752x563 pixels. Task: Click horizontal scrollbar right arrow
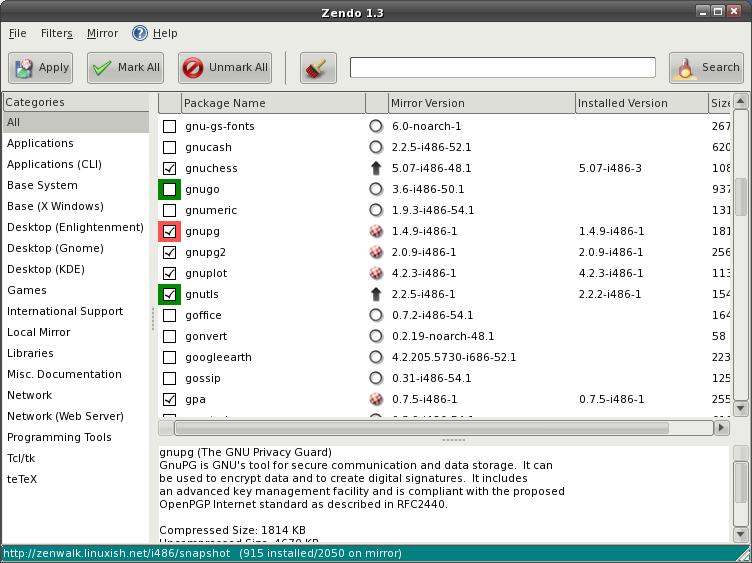coord(721,427)
